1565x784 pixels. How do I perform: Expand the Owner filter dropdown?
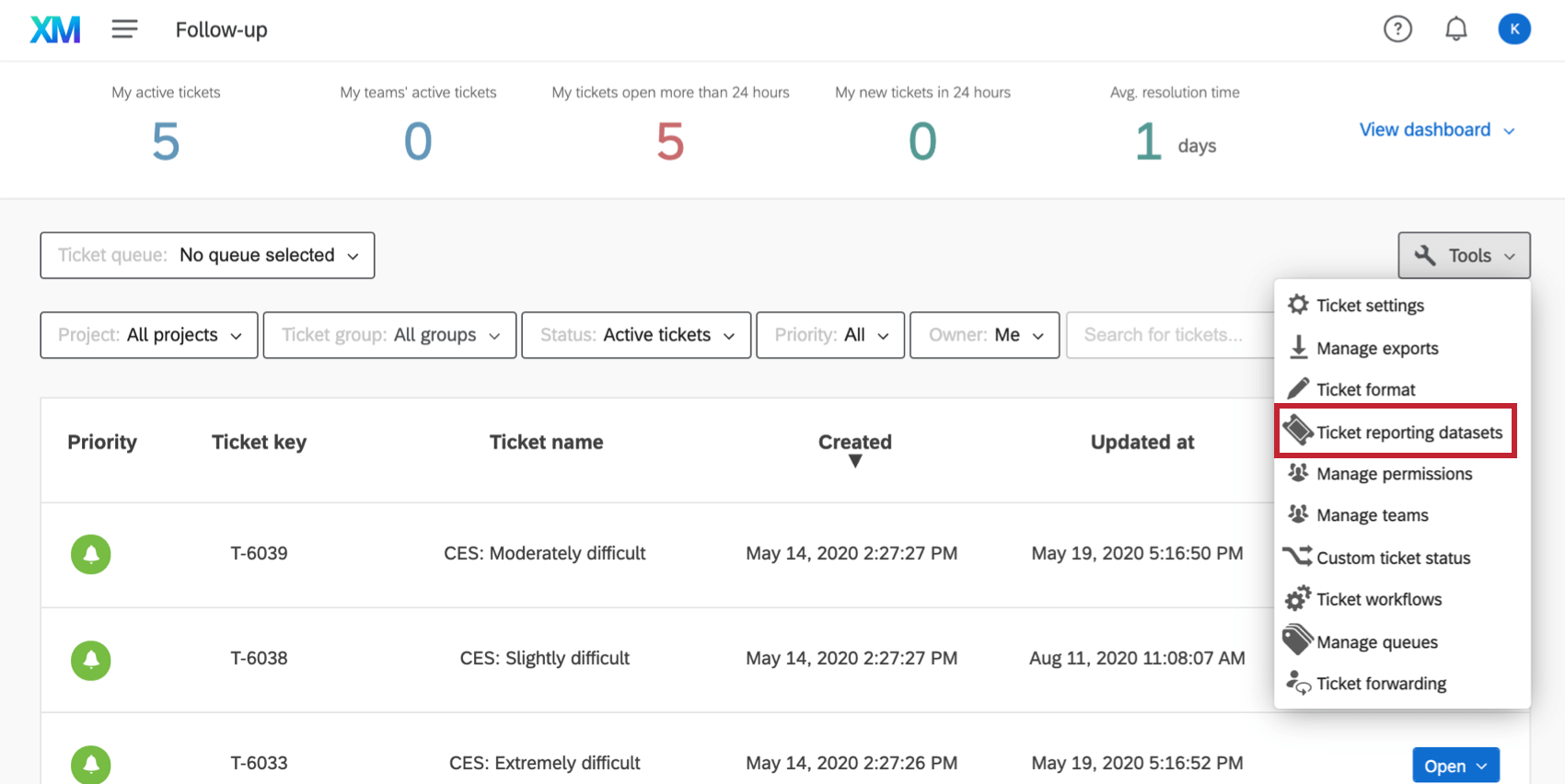tap(984, 335)
